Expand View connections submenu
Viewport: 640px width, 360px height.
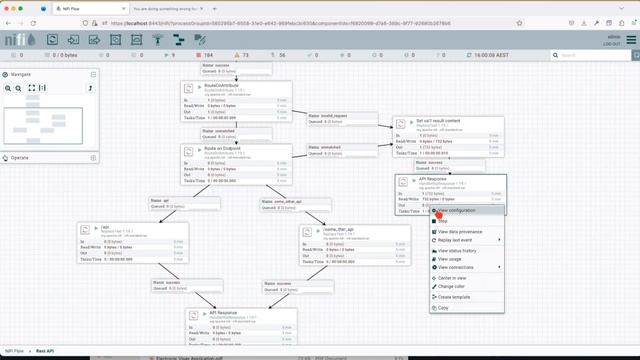coord(467,267)
